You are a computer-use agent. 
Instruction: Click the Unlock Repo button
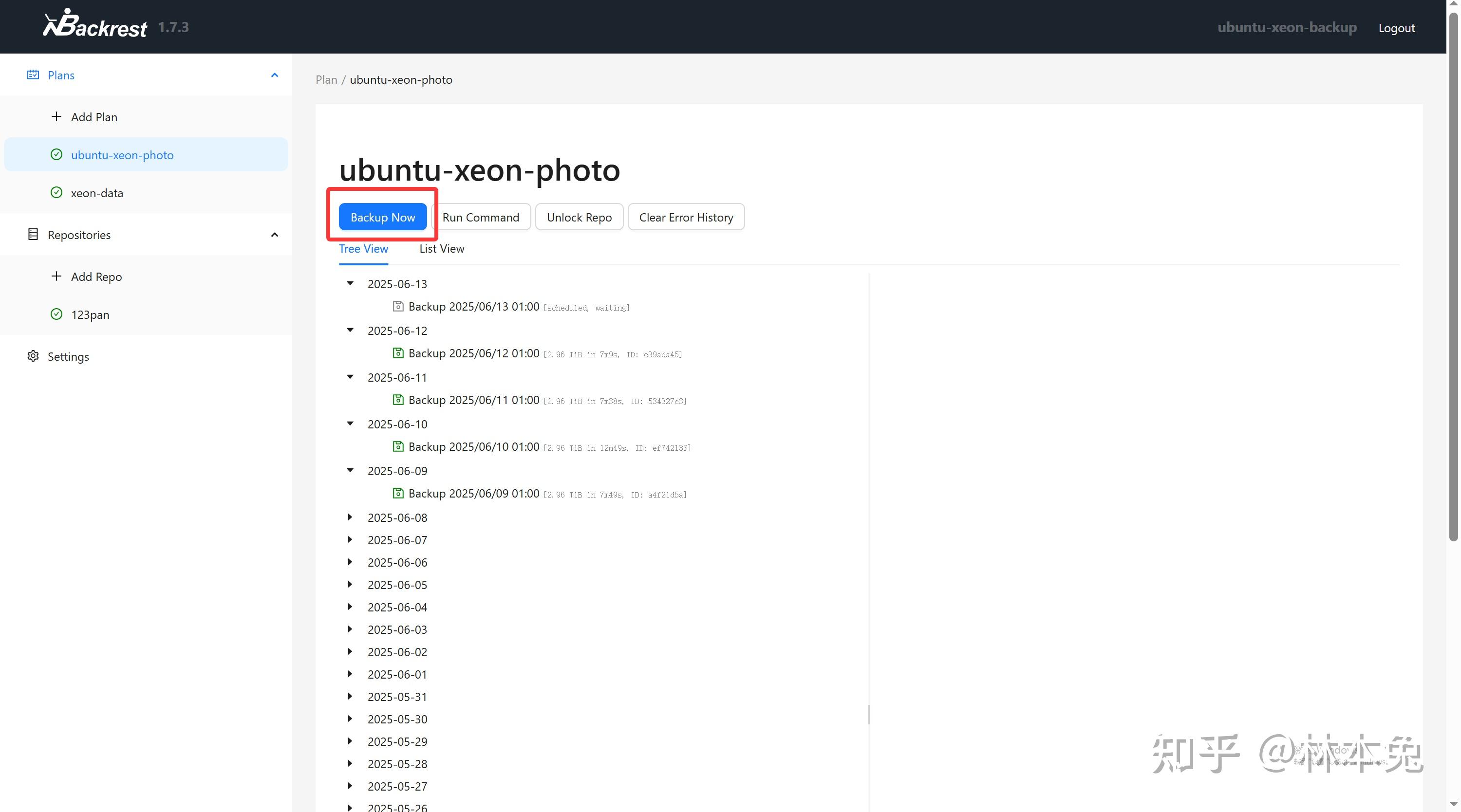tap(579, 217)
